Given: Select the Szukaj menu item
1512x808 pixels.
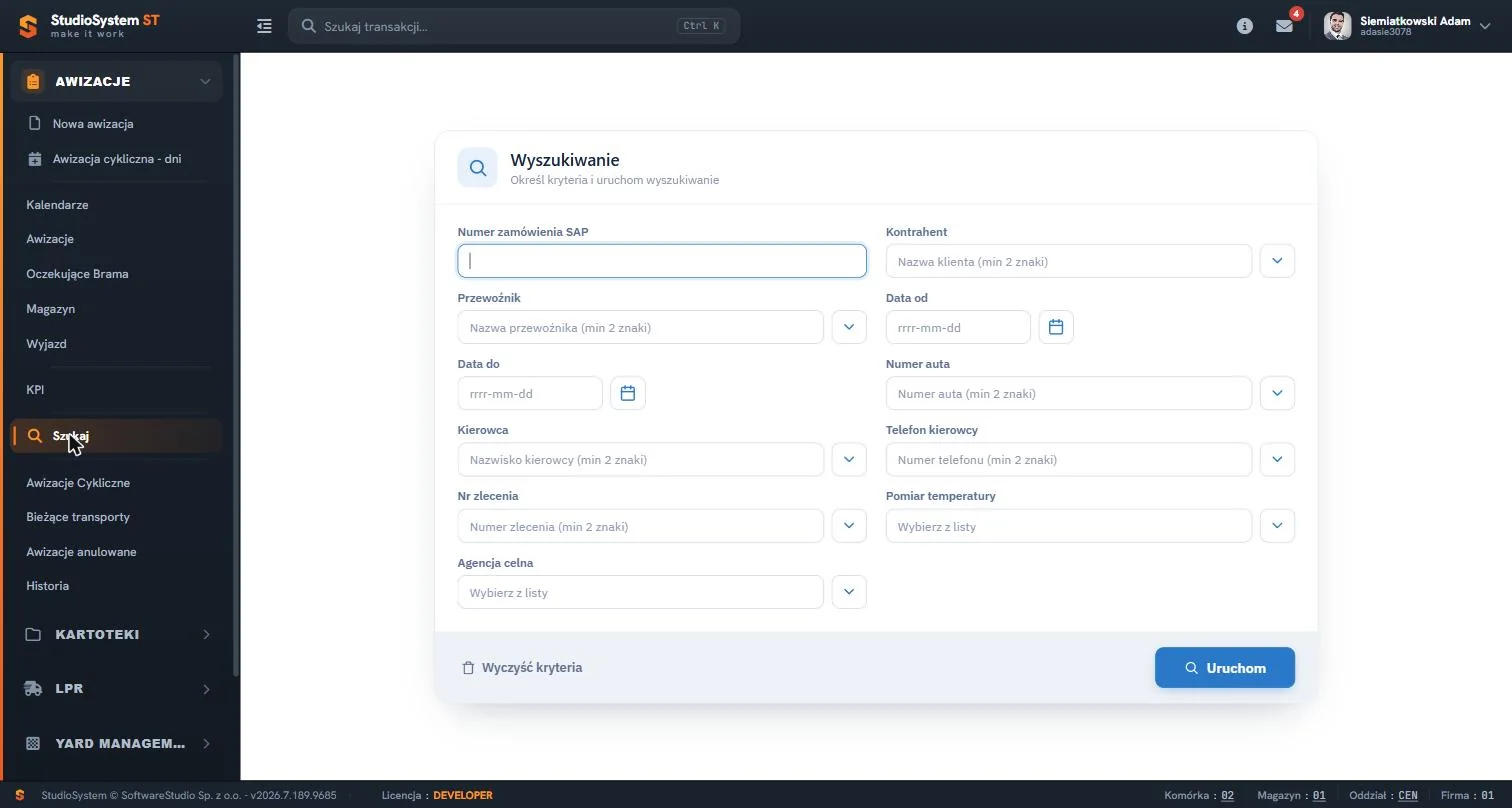Looking at the screenshot, I should (116, 436).
